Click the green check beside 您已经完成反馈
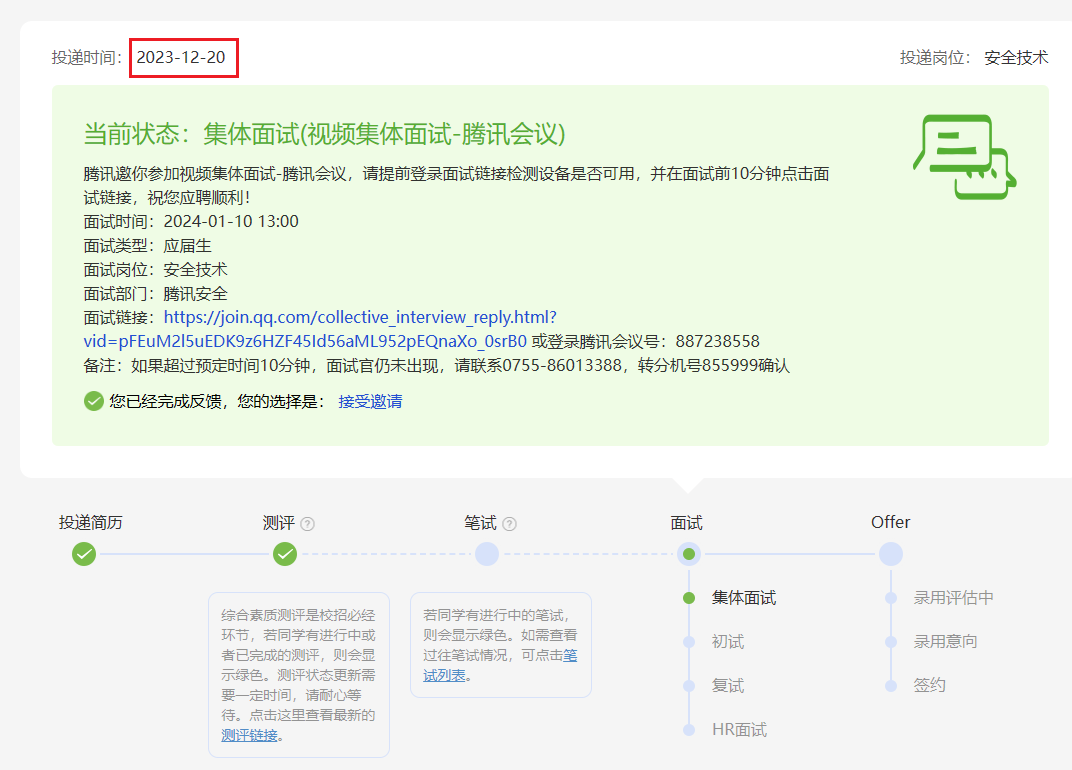The image size is (1072, 770). pyautogui.click(x=94, y=401)
